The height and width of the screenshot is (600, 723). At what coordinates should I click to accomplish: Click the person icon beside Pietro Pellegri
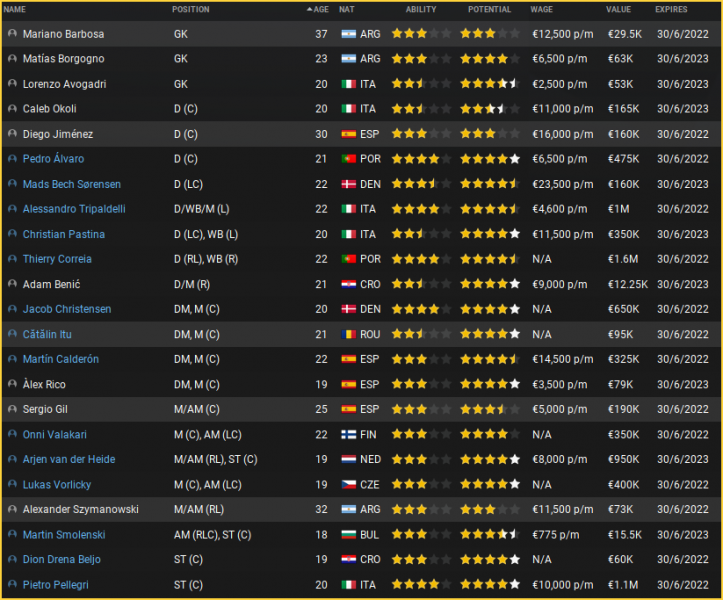click(x=12, y=584)
